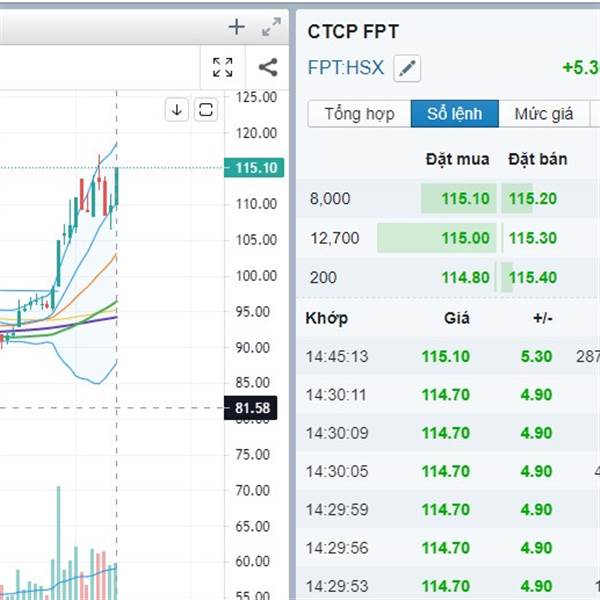Select the 14:30:11 matched trade row
The height and width of the screenshot is (600, 600).
(448, 395)
